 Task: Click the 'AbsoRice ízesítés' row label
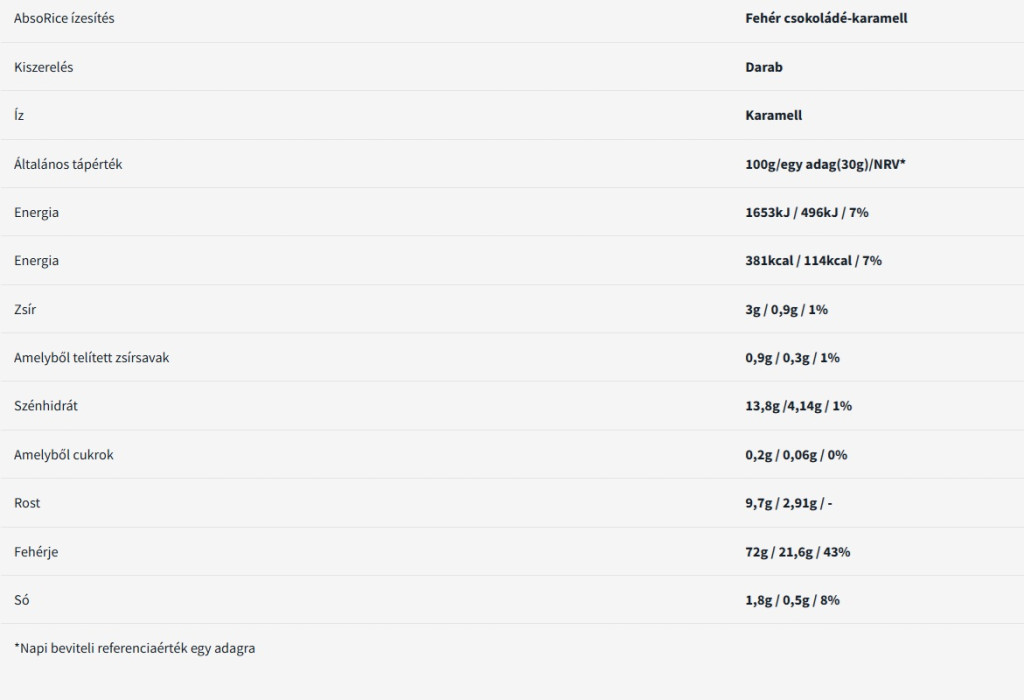click(64, 18)
